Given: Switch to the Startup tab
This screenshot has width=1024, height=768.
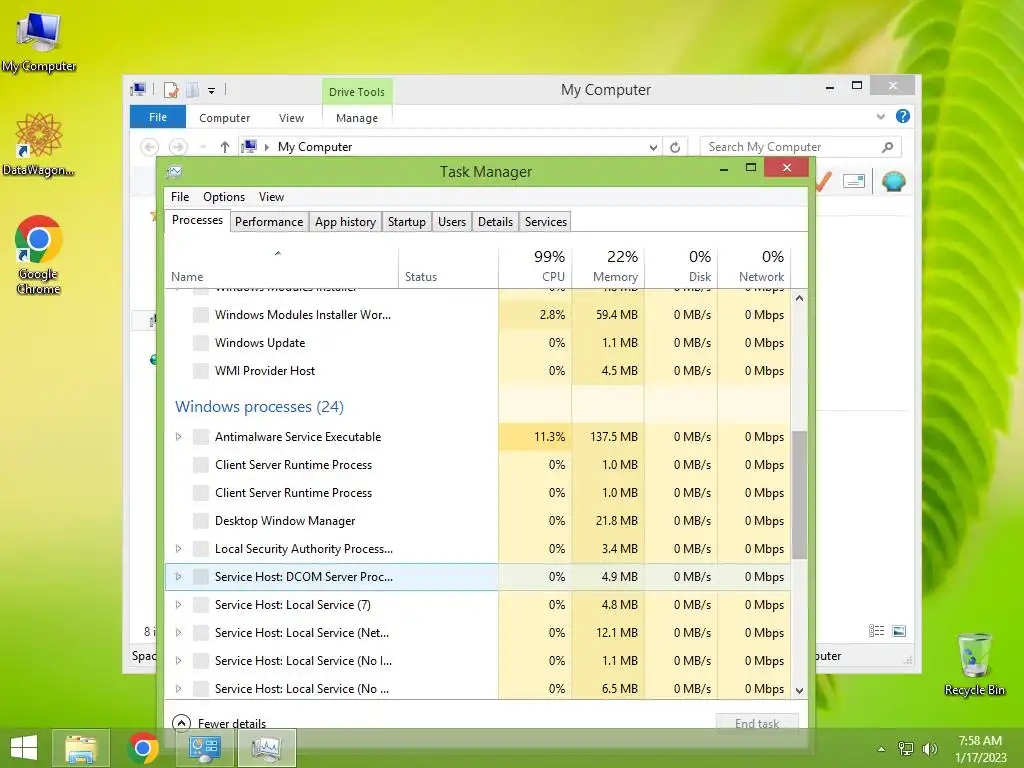Looking at the screenshot, I should [x=407, y=222].
